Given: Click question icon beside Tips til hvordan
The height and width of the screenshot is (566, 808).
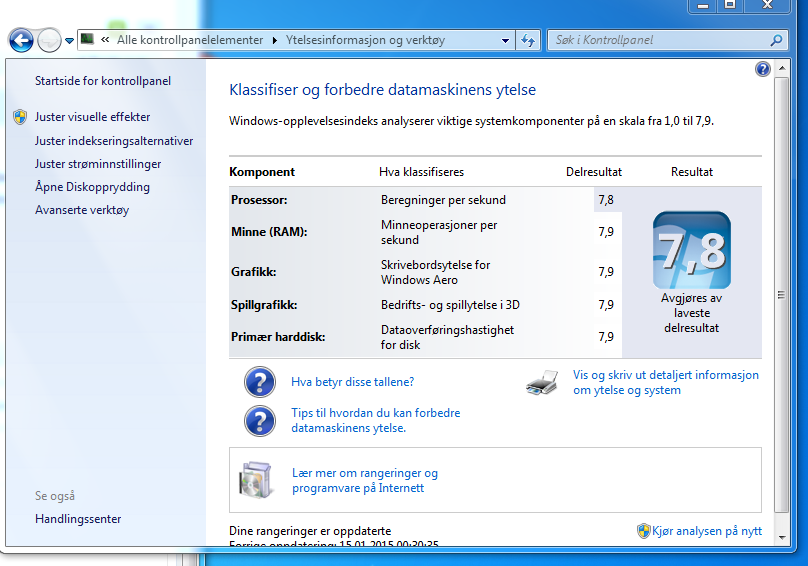Looking at the screenshot, I should 260,421.
